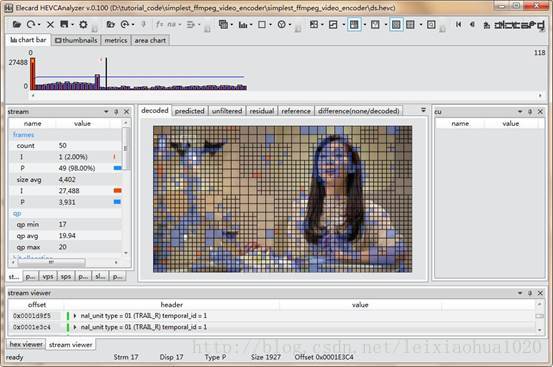
Task: Click the stream panel horizontal scrollbar
Action: 51,262
